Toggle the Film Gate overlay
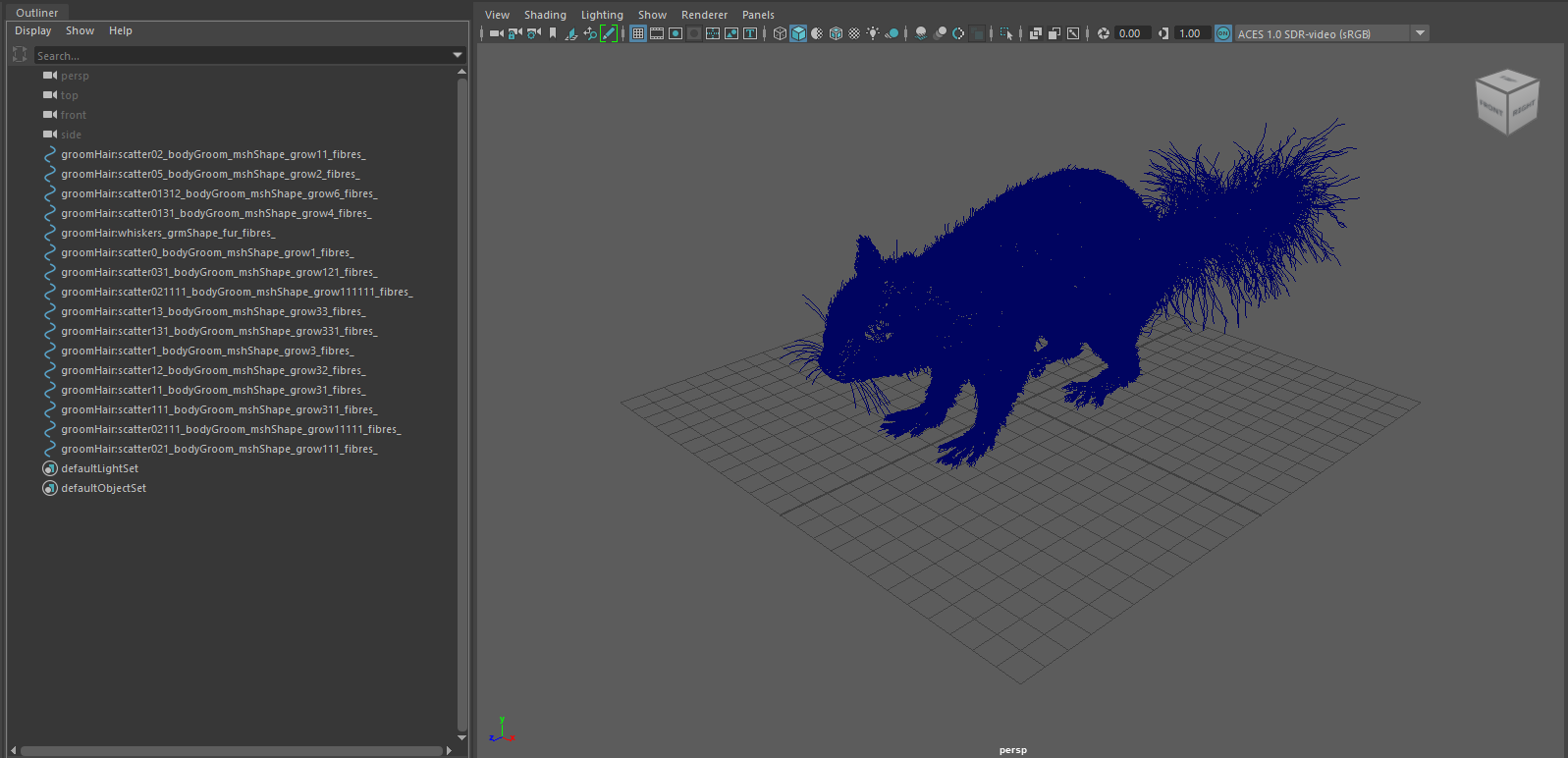This screenshot has width=1568, height=758. click(657, 33)
